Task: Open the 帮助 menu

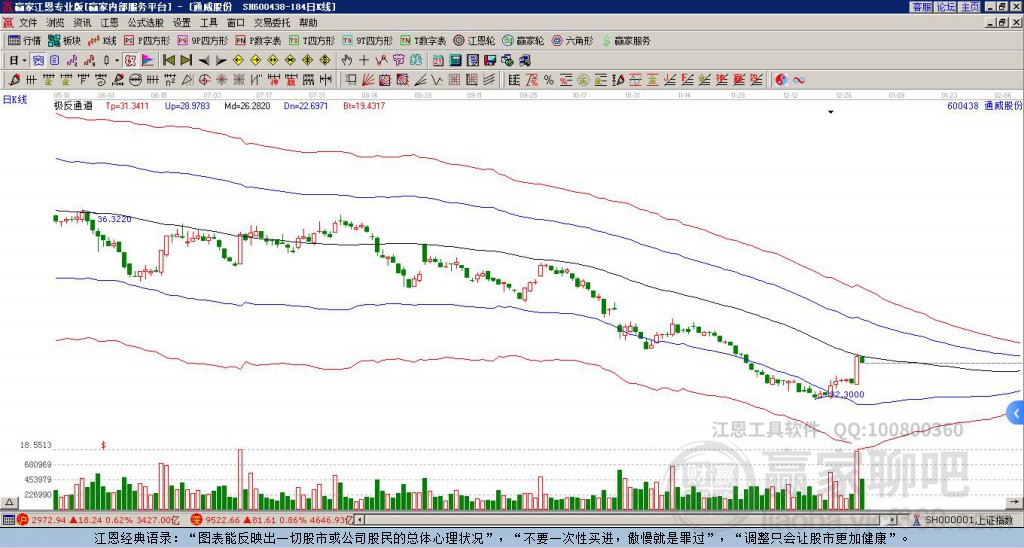Action: (x=308, y=23)
